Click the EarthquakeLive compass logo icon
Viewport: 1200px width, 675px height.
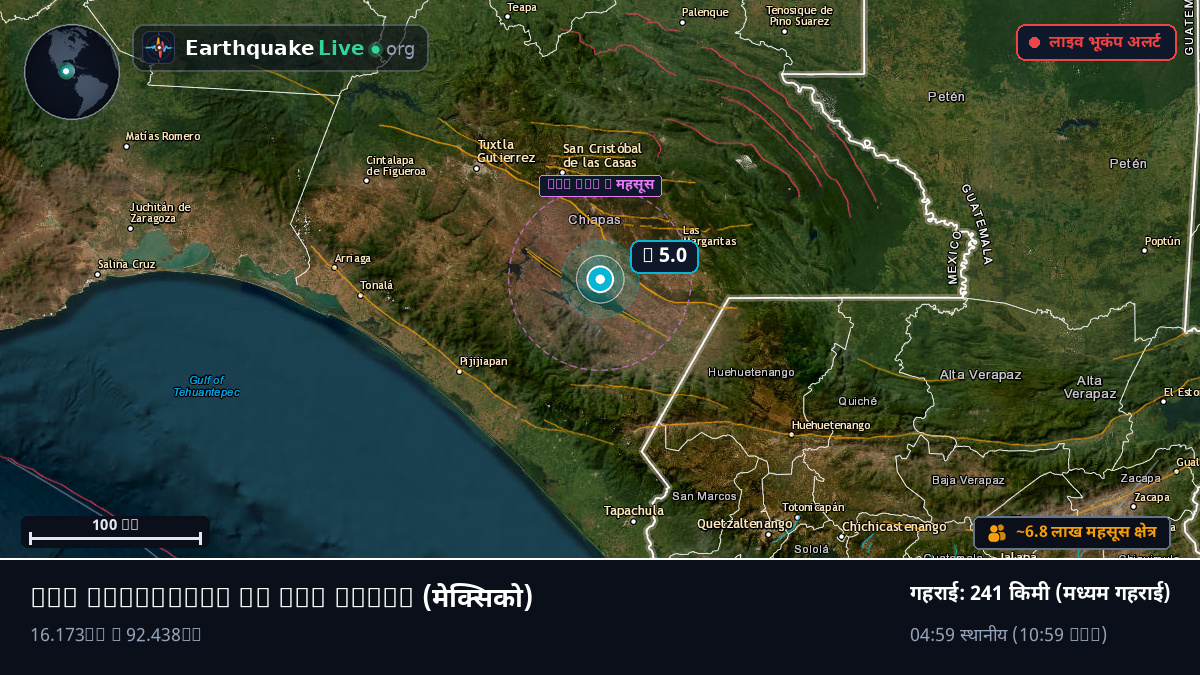click(158, 48)
